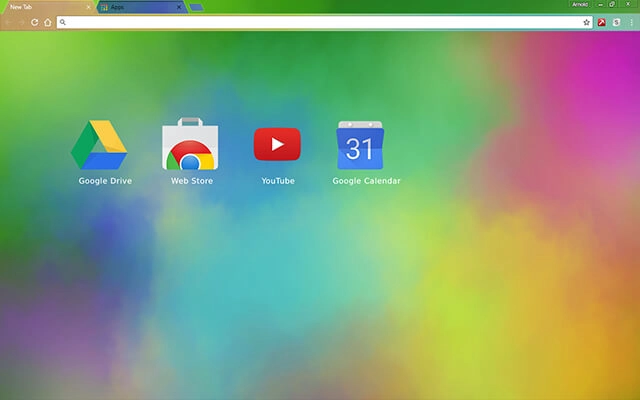Click the Google Drive label
640x400 pixels.
[x=105, y=181]
